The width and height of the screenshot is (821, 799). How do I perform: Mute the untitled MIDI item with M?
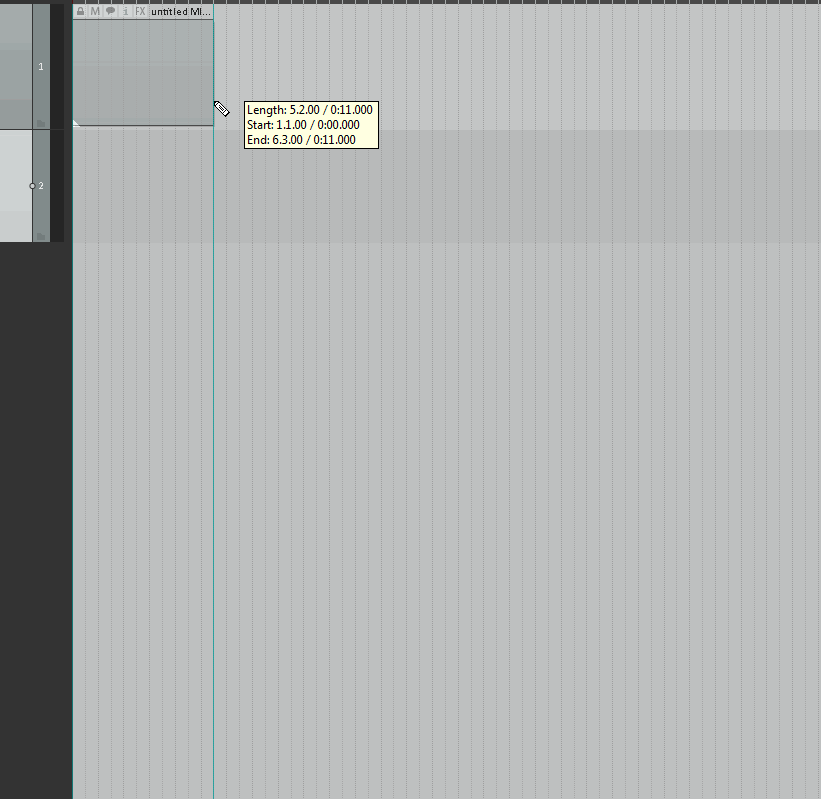click(95, 11)
